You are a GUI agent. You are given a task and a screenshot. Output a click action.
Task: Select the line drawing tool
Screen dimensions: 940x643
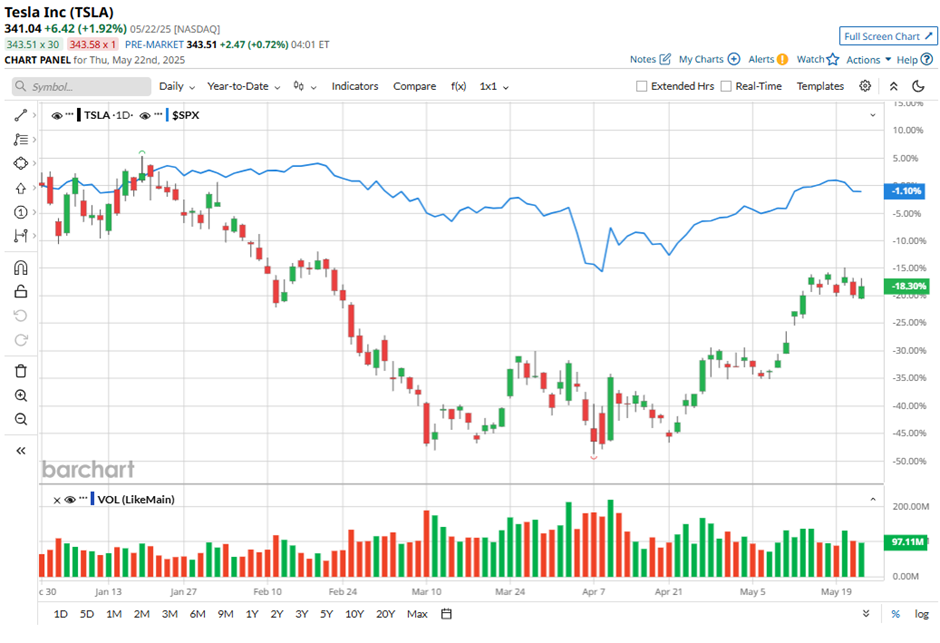[x=20, y=115]
